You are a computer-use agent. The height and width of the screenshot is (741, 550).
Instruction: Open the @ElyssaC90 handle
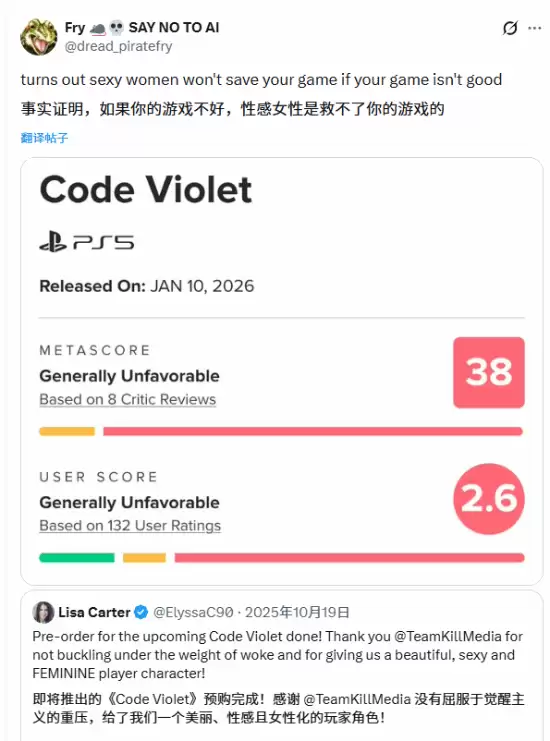[193, 612]
